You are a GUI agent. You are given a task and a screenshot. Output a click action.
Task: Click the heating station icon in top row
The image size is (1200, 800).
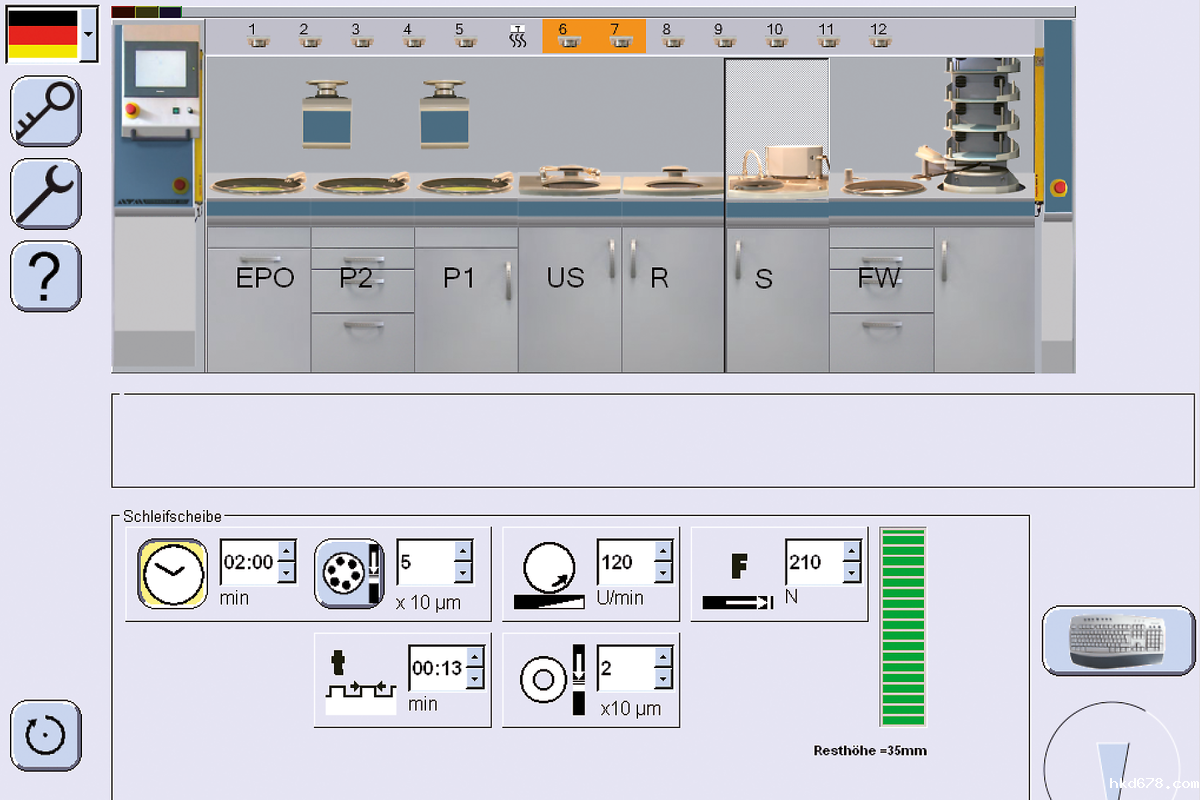click(x=517, y=37)
